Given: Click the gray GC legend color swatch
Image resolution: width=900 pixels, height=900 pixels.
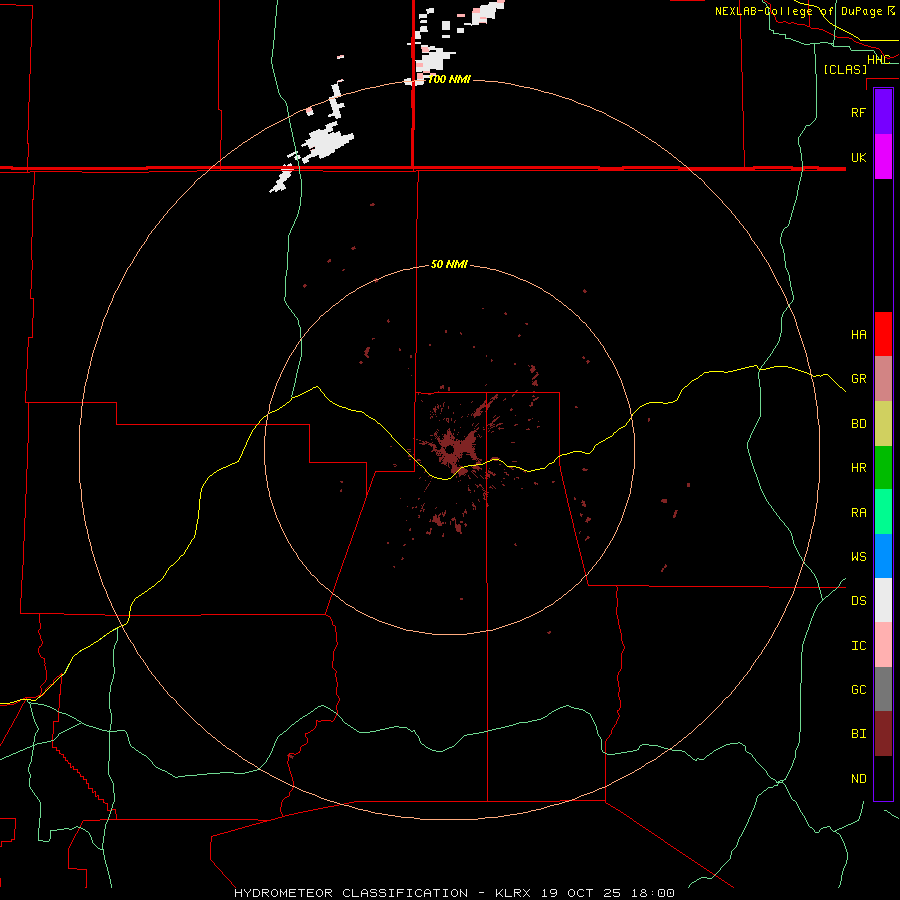Looking at the screenshot, I should tap(883, 689).
